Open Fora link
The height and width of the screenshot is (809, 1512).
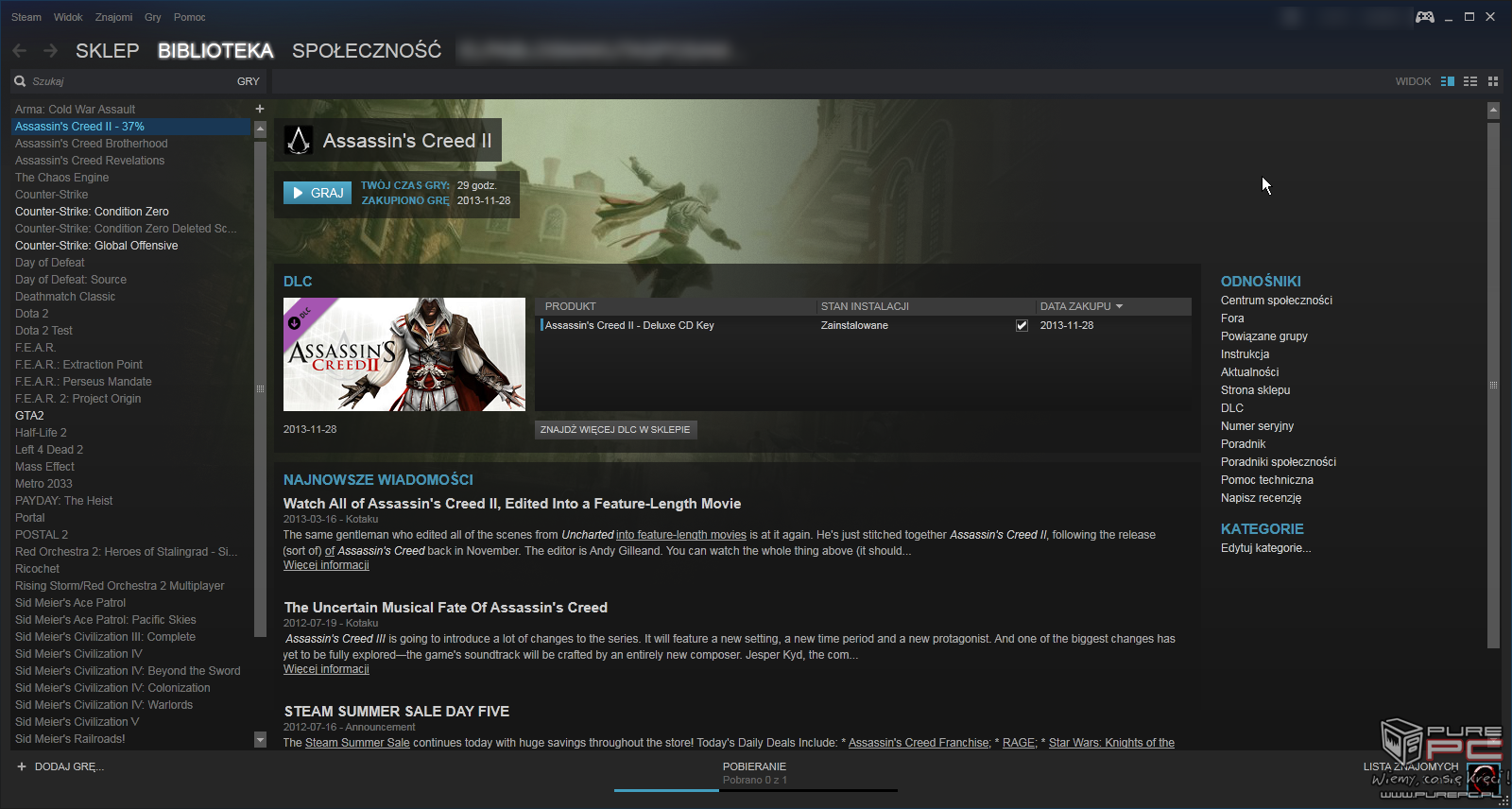pos(1232,318)
